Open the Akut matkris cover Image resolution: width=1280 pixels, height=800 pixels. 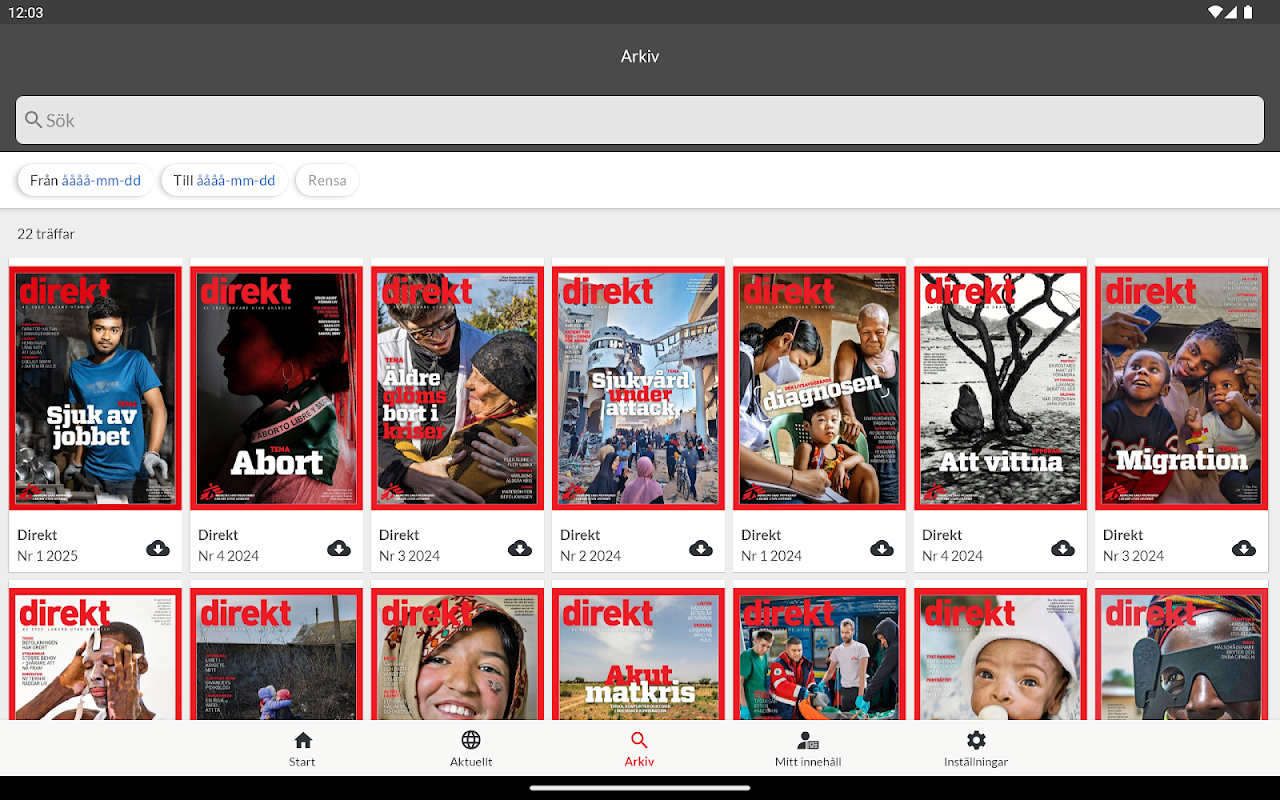coord(639,654)
